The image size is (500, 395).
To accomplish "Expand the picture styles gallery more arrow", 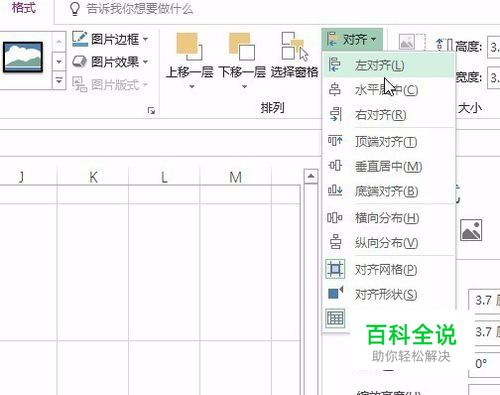I will 59,80.
